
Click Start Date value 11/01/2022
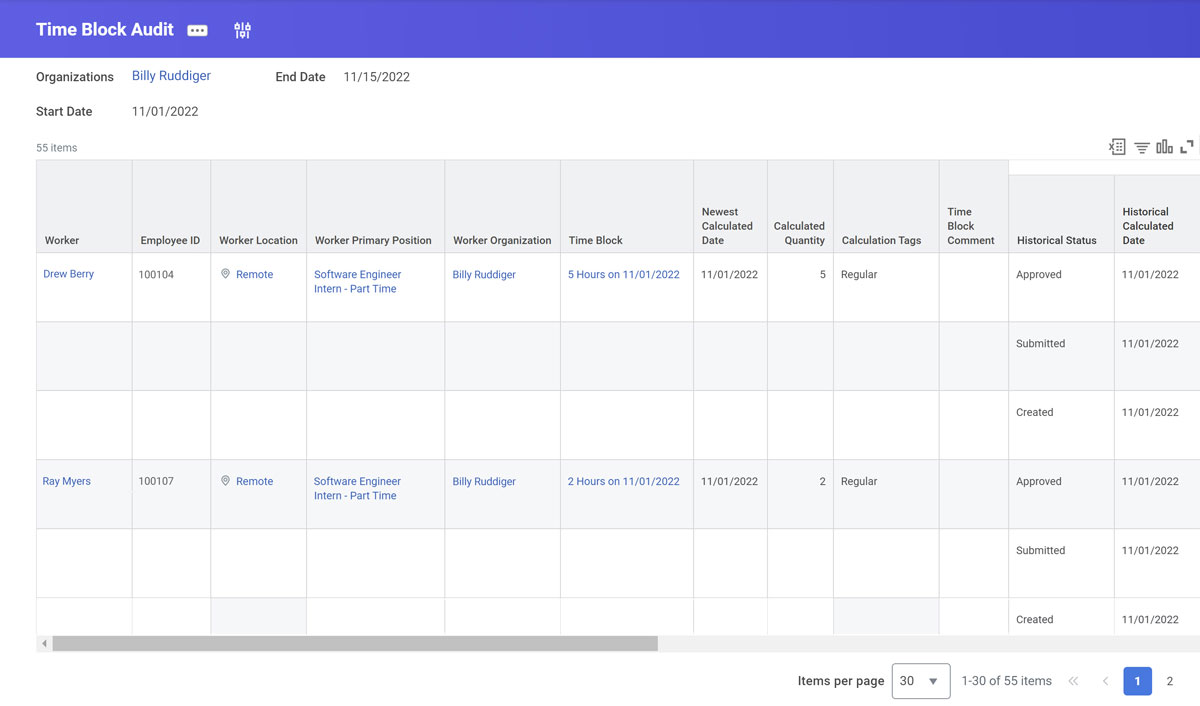[165, 112]
